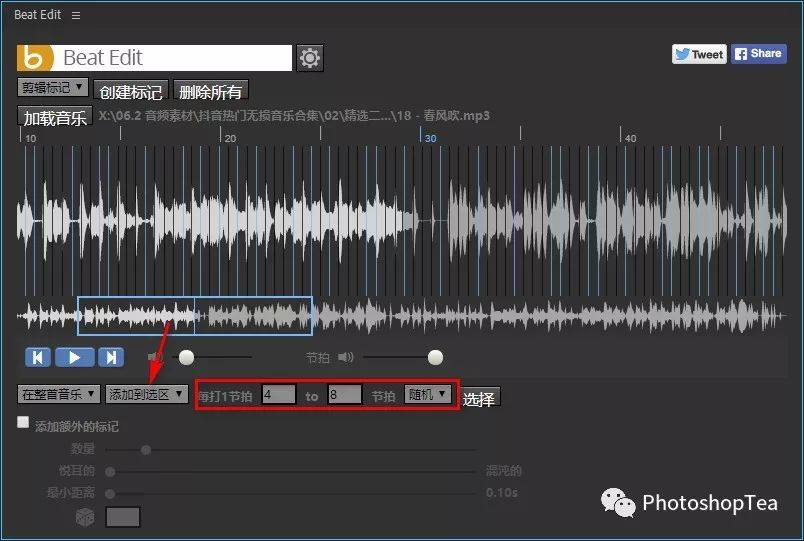Click the beat field containing 4
Screen dimensions: 804x541
click(279, 394)
